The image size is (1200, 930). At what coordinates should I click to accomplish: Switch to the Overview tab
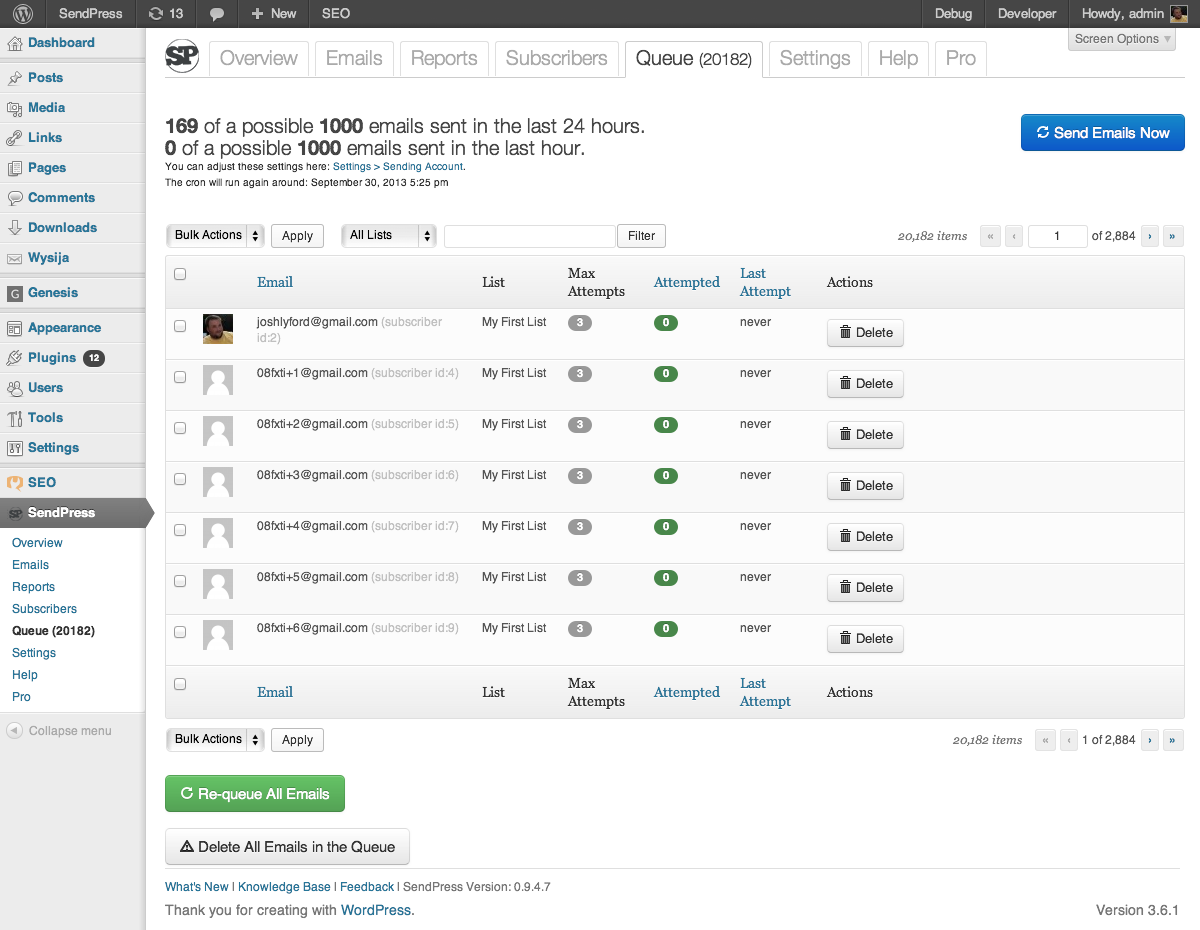[259, 58]
